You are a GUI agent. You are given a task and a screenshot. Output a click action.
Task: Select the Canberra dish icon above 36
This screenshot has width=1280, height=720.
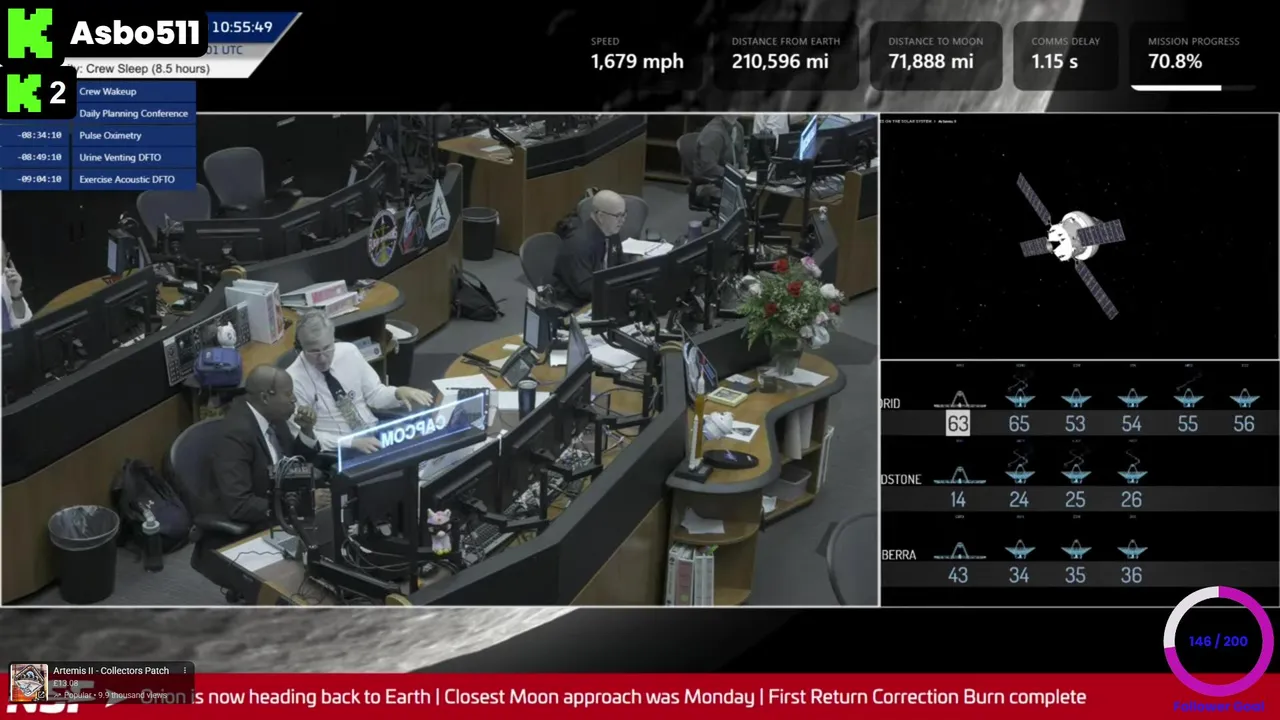point(1131,550)
